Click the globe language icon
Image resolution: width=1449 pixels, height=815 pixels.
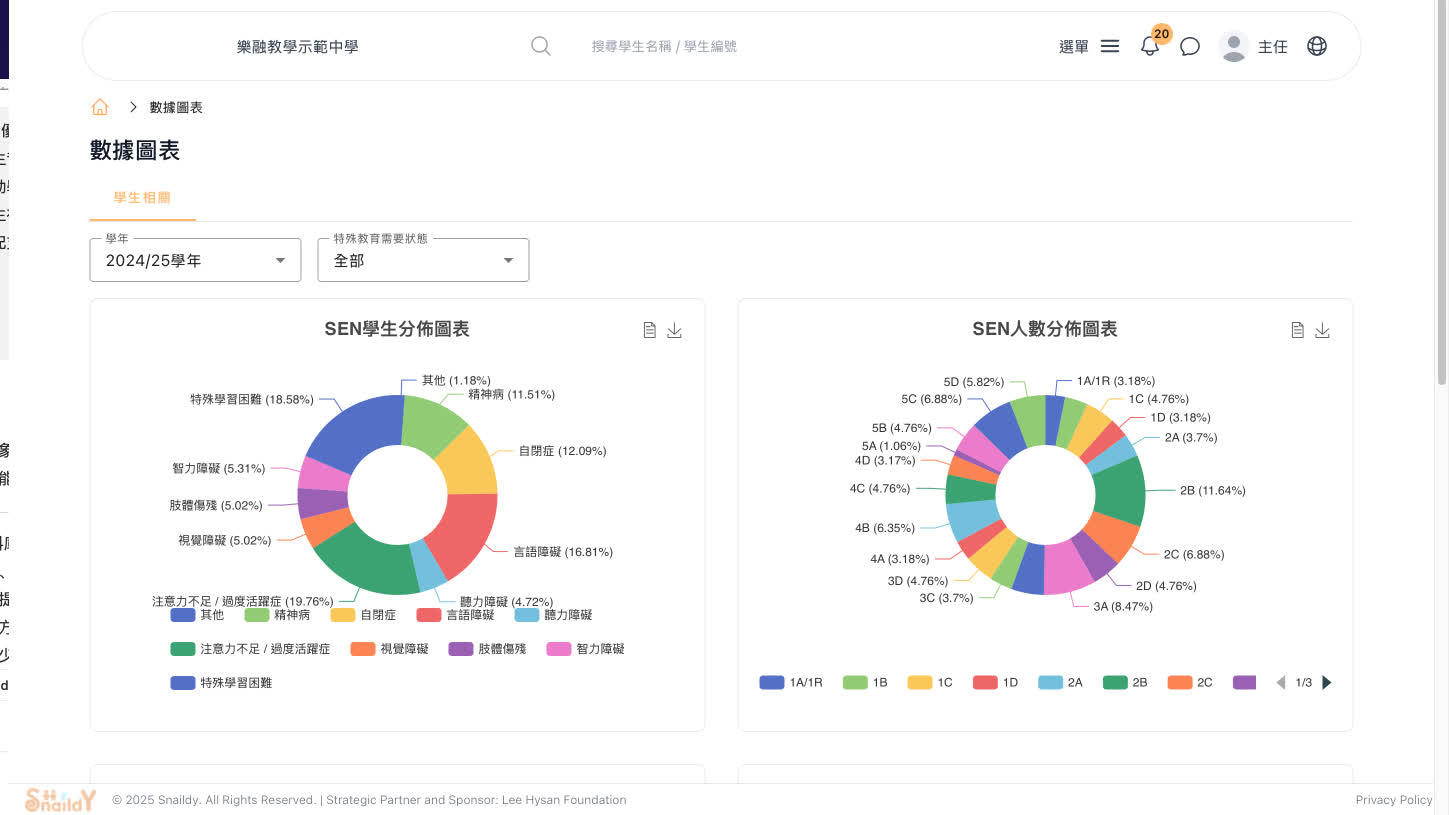1317,46
